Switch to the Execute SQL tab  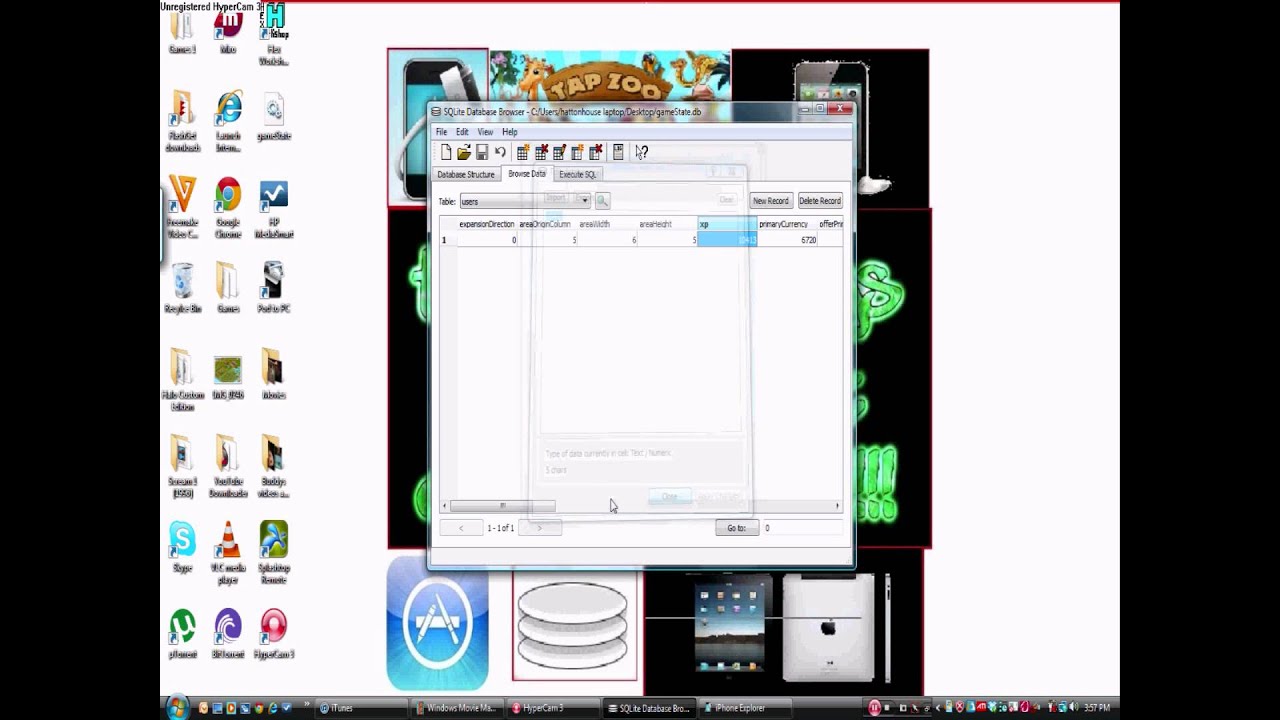pos(577,174)
